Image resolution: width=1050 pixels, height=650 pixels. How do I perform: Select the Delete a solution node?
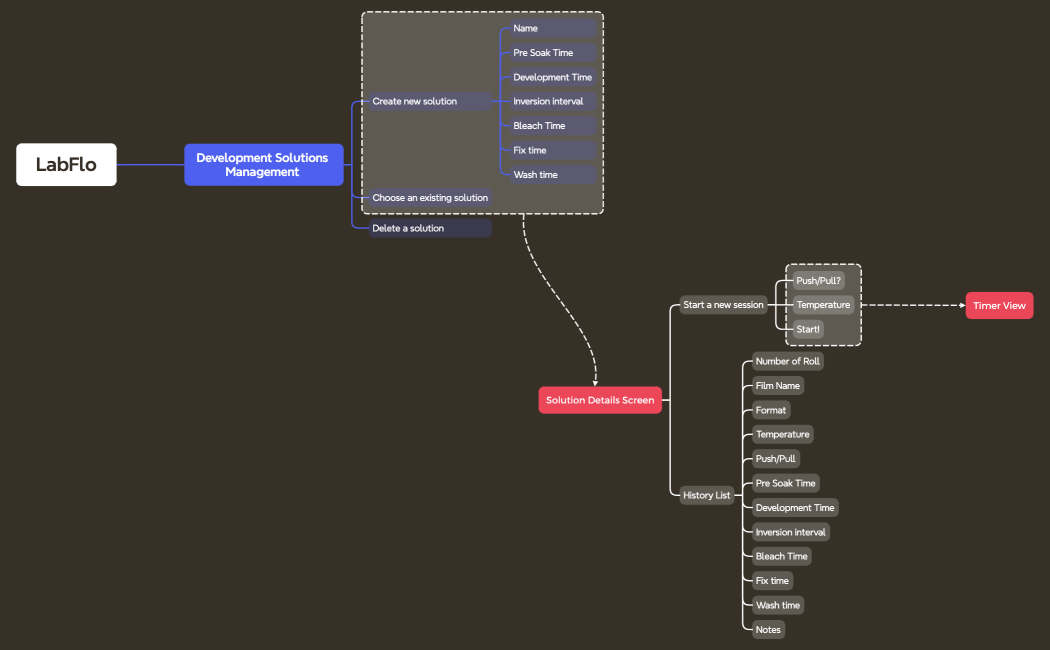point(409,228)
